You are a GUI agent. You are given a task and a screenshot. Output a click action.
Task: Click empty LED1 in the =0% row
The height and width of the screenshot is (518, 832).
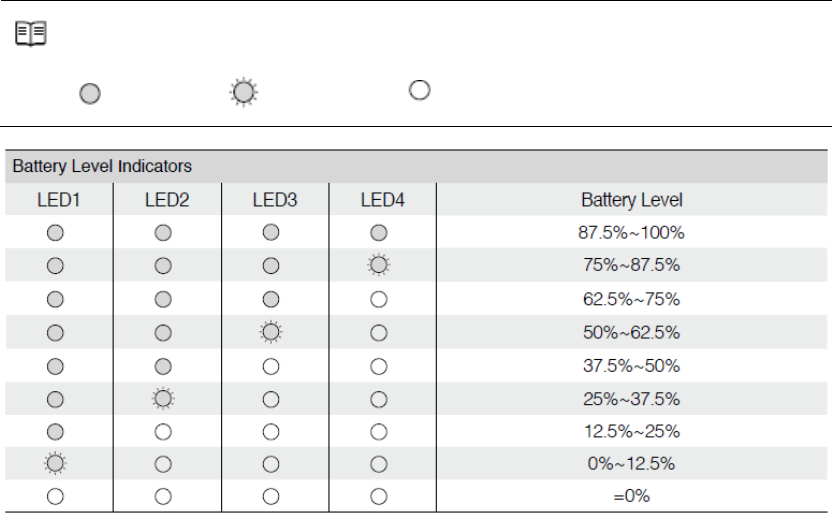tap(55, 497)
